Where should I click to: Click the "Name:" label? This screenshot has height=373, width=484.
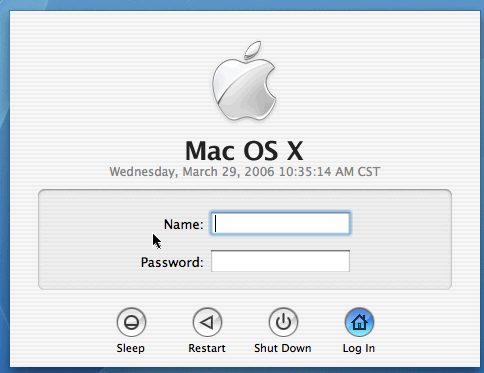pyautogui.click(x=183, y=224)
